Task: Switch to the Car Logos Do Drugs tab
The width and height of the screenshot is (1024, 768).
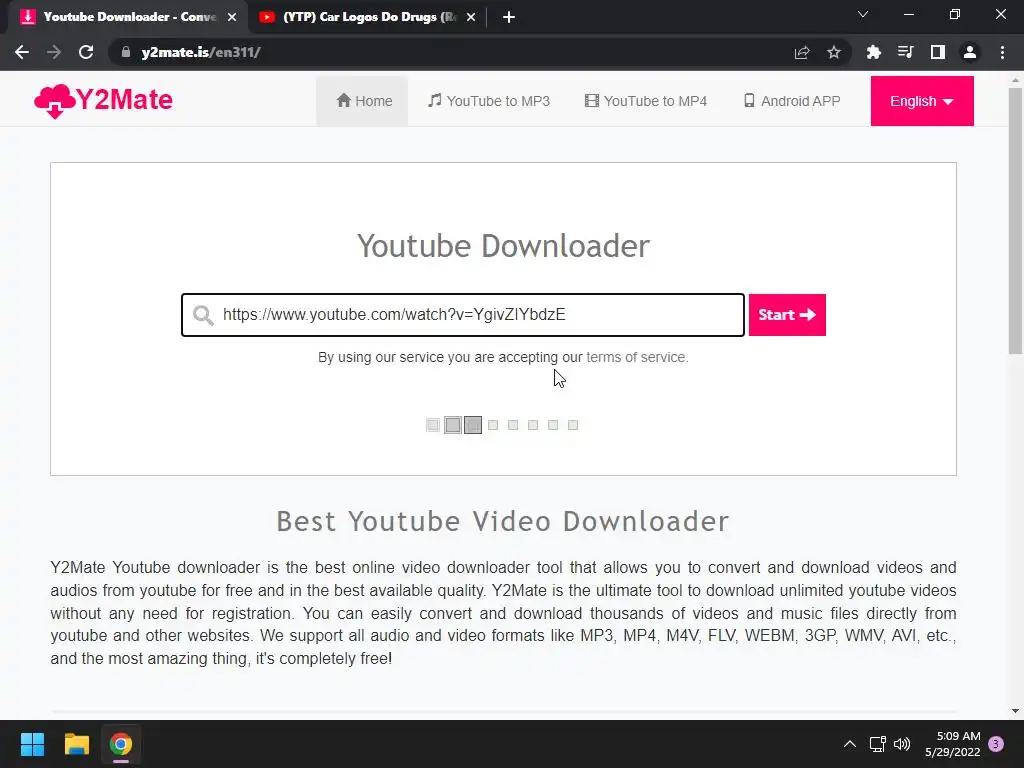Action: click(x=370, y=17)
